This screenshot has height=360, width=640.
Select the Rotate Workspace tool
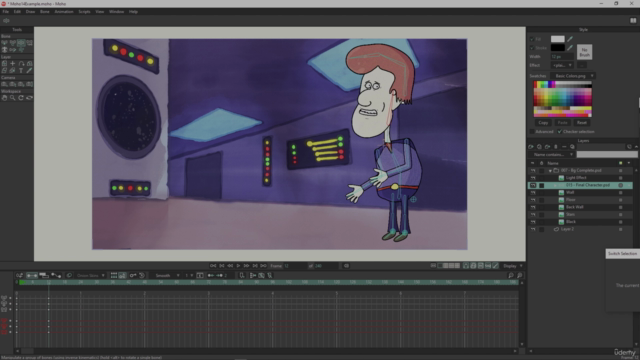pos(21,98)
